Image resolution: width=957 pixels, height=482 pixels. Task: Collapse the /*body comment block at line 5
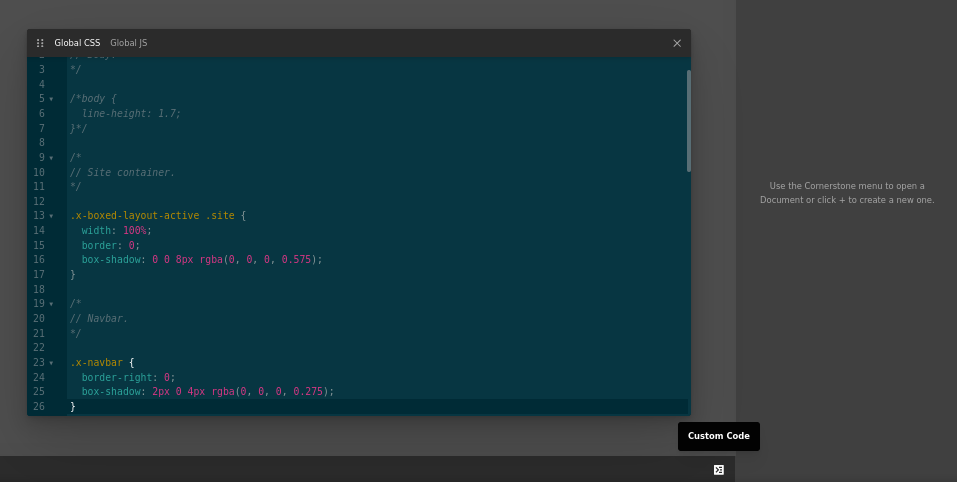[51, 99]
